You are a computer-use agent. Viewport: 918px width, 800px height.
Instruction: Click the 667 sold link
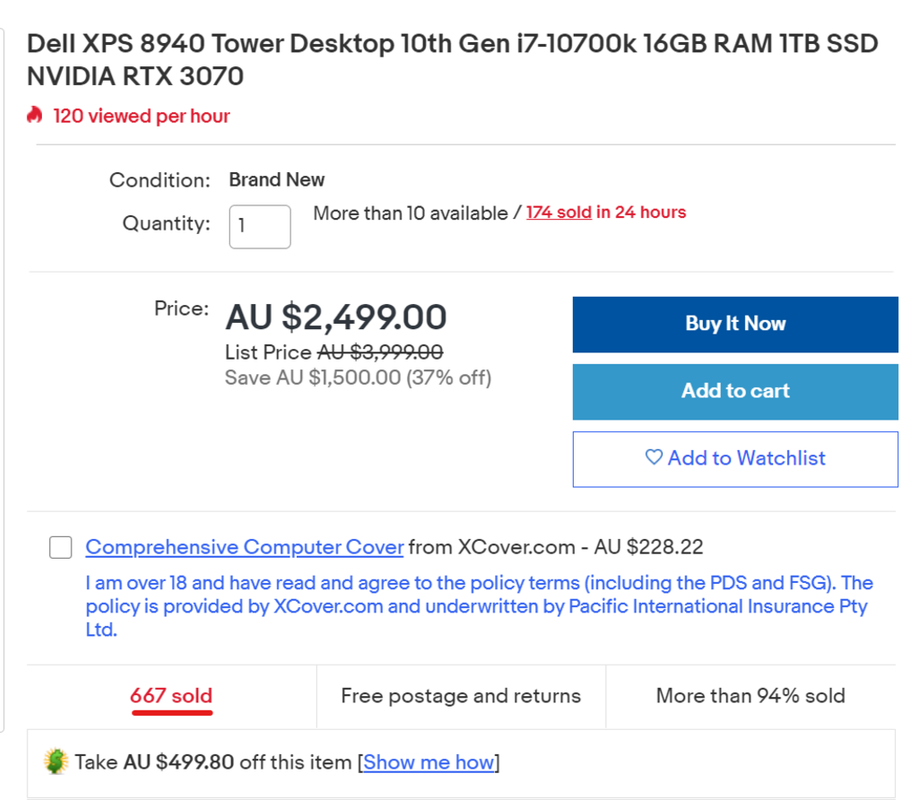pyautogui.click(x=171, y=696)
